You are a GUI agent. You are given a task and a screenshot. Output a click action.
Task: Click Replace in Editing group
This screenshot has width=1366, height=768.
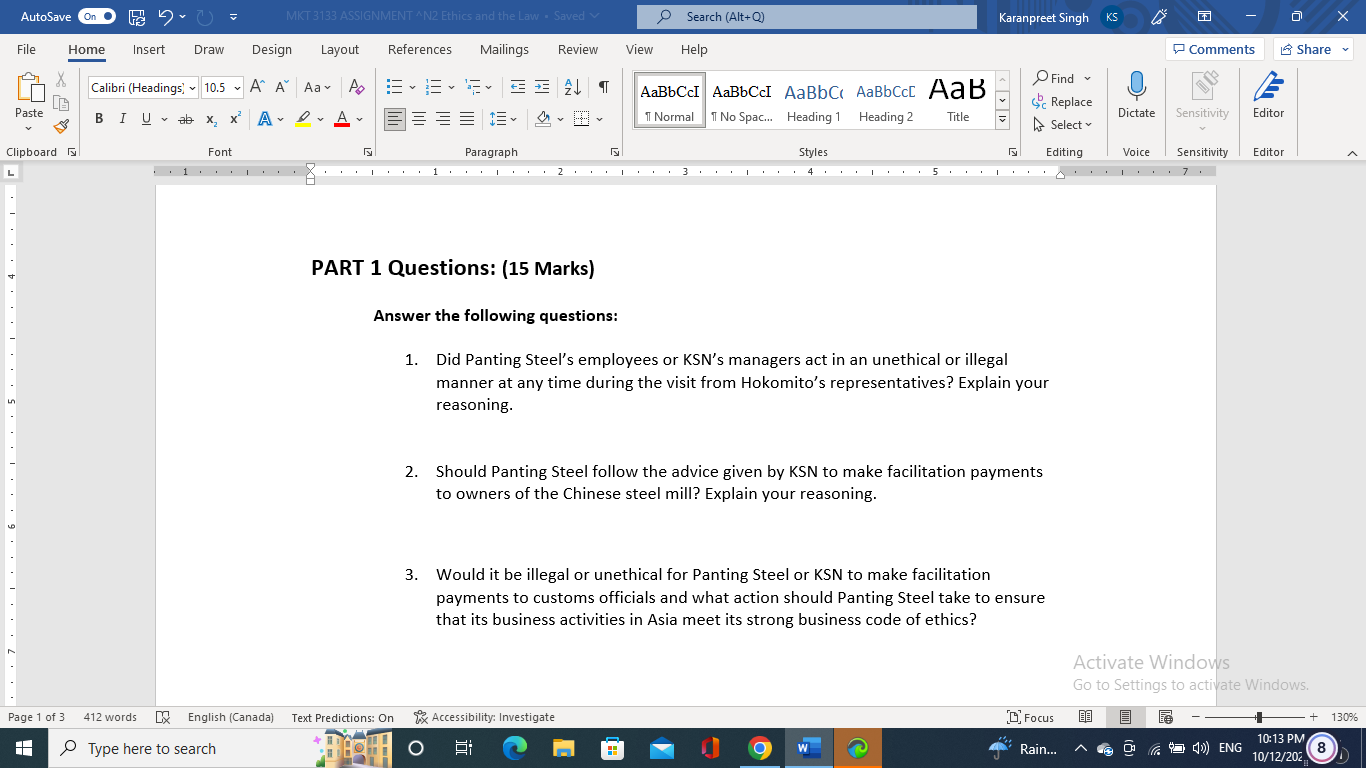[1062, 102]
